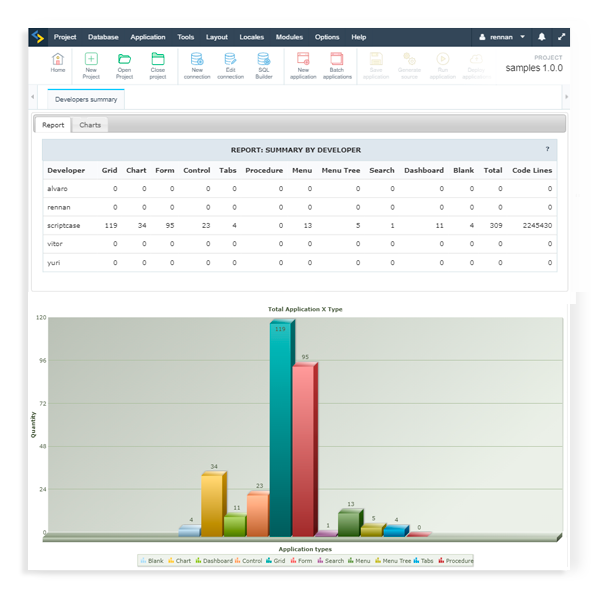Screen dimensions: 600x600
Task: Select the Developers summary tab
Action: (84, 99)
